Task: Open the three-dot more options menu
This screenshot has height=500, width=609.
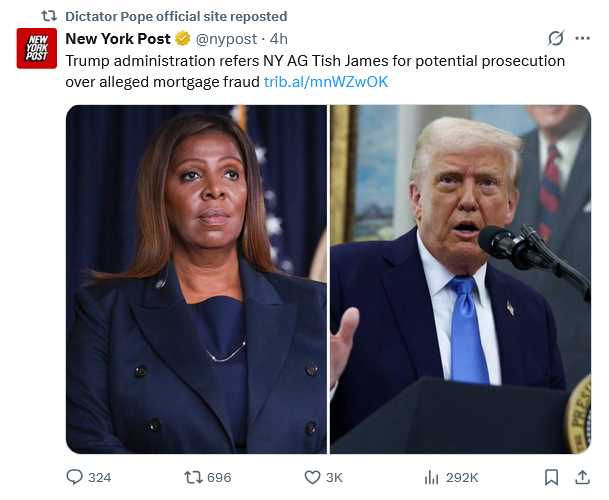Action: [582, 38]
